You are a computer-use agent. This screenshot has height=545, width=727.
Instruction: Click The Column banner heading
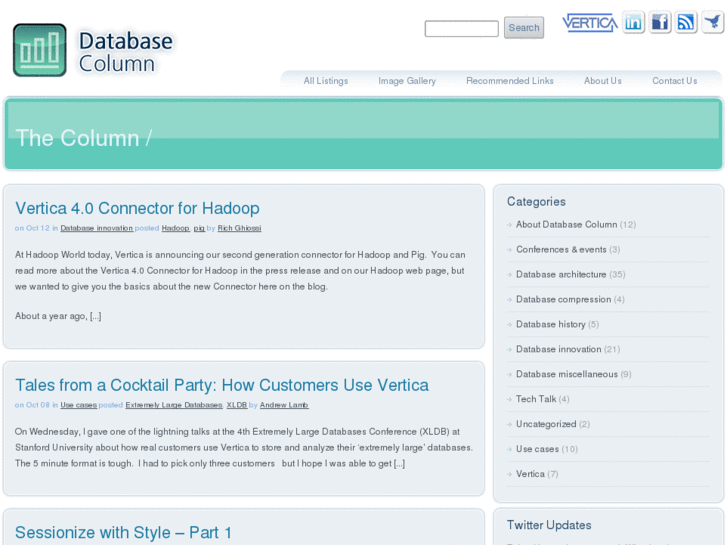(x=83, y=138)
